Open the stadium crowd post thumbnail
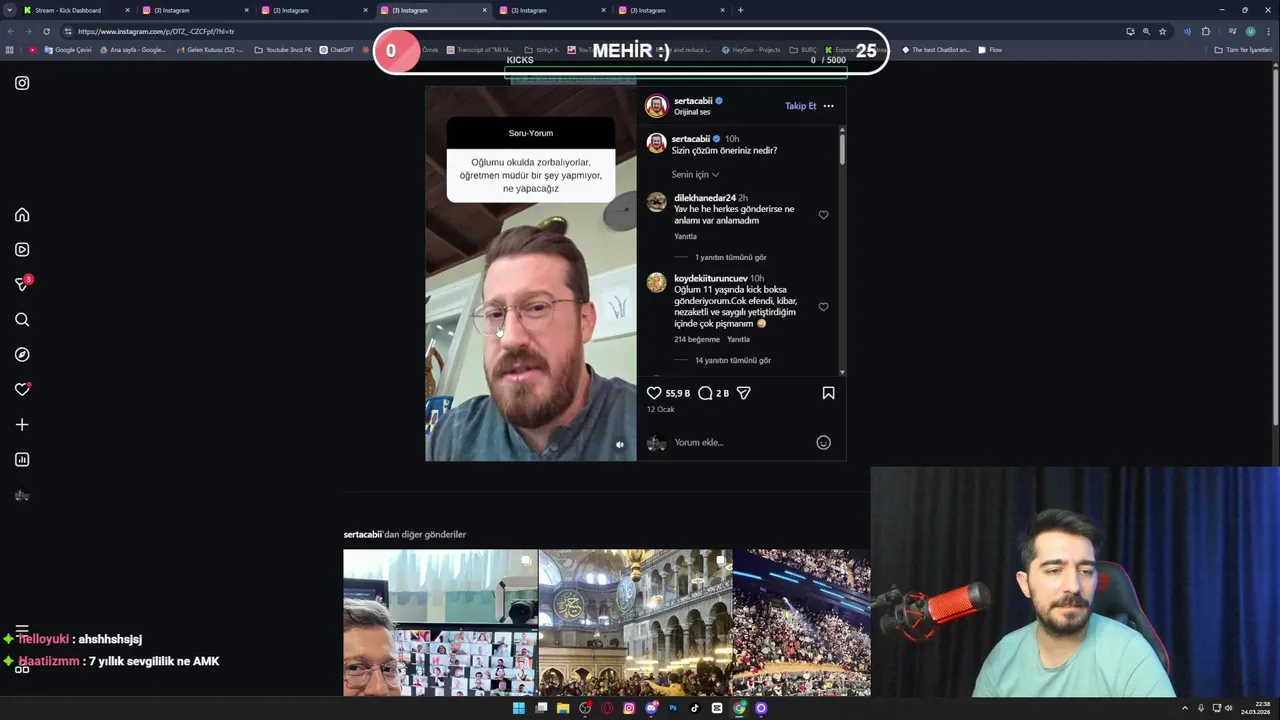The image size is (1280, 720). point(801,622)
